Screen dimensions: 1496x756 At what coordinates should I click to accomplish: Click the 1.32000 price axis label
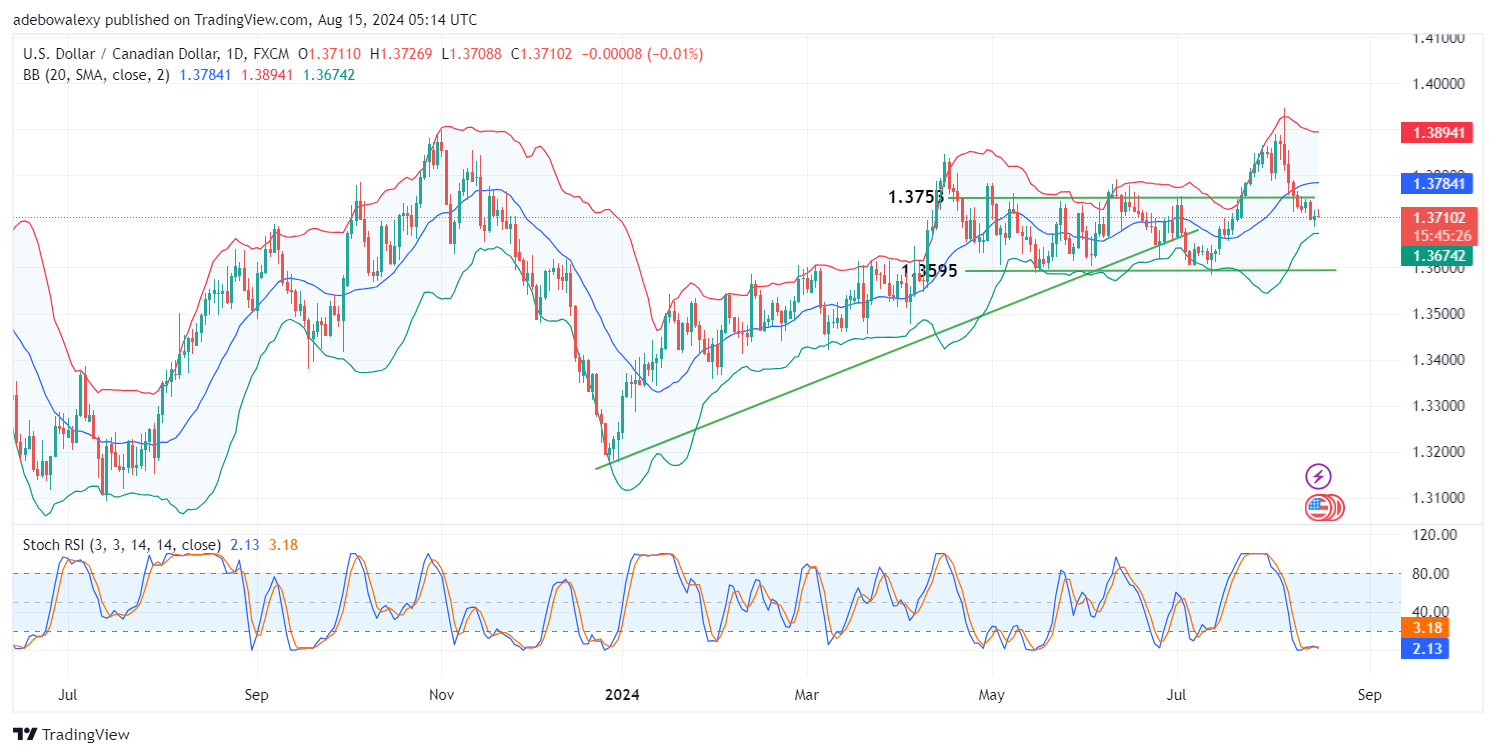point(1438,452)
